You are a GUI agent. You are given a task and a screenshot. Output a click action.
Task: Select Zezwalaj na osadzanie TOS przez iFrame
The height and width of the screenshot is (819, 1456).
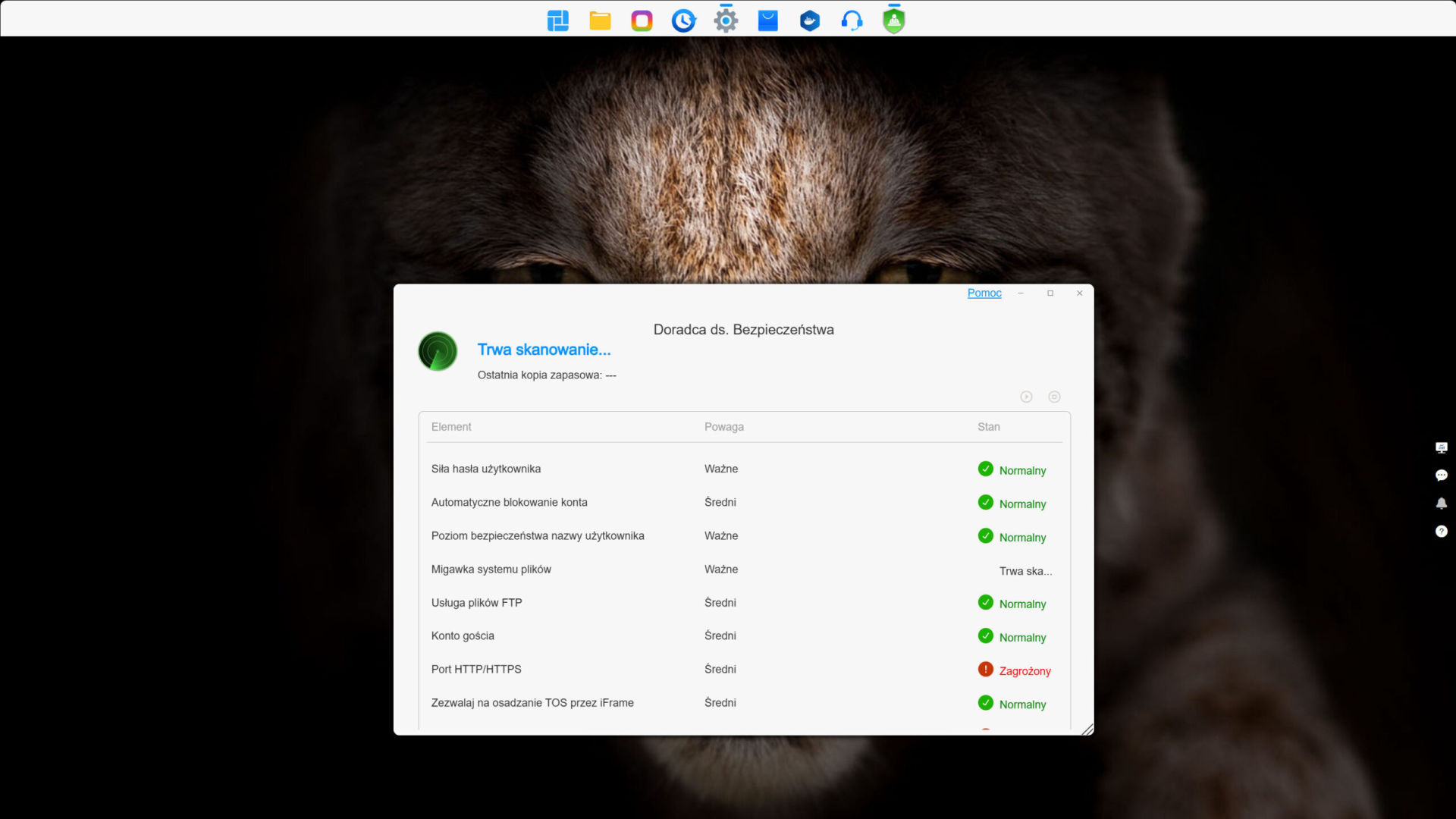(x=743, y=702)
